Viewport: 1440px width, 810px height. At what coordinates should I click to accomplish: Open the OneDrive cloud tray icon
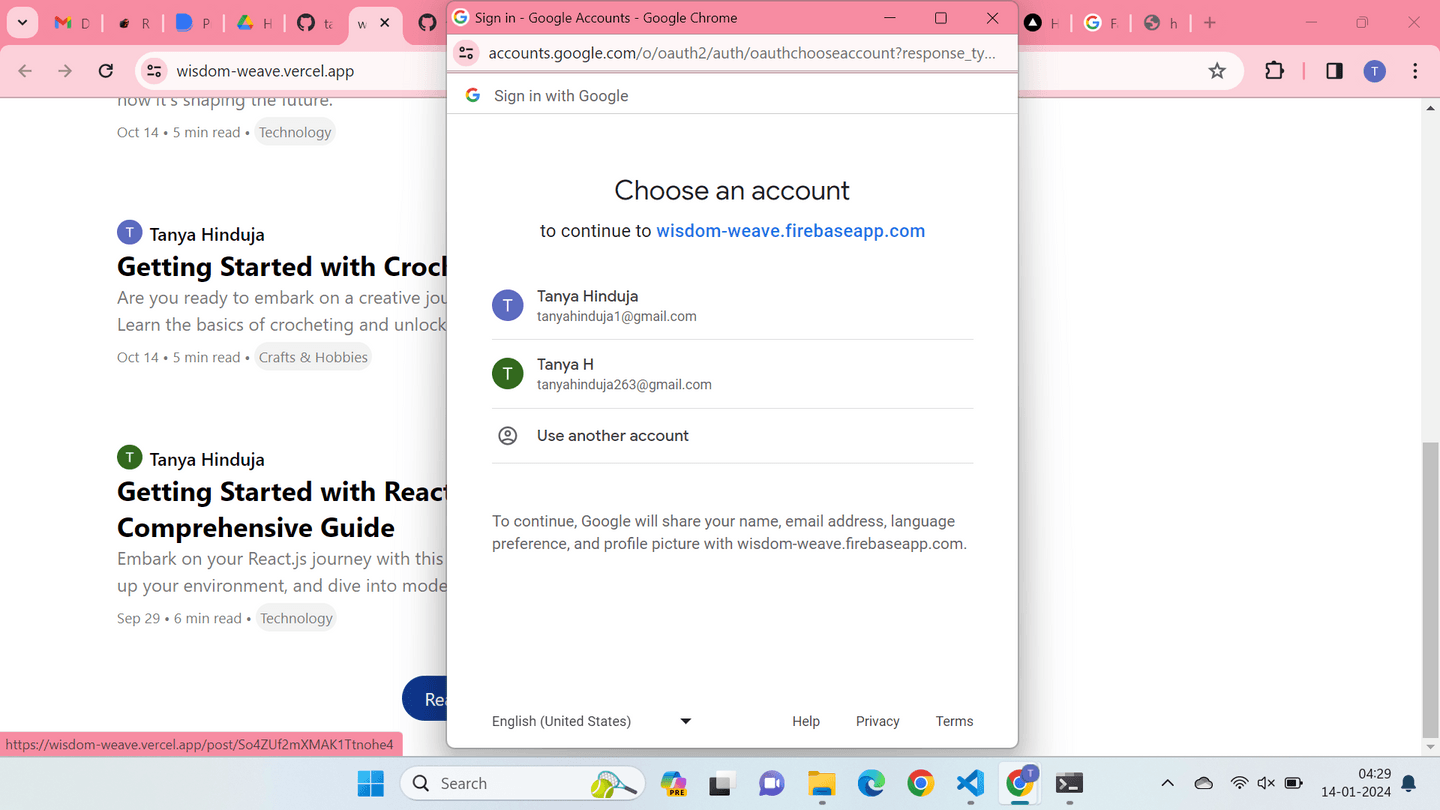pos(1204,783)
